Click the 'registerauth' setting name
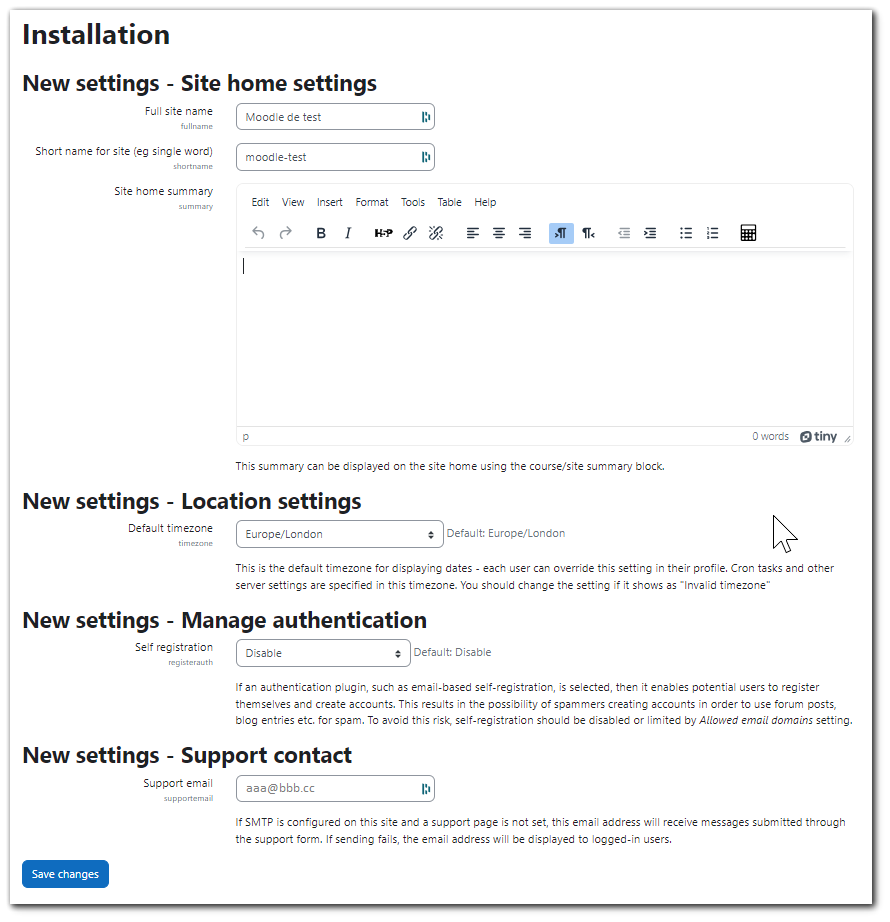 tap(190, 662)
